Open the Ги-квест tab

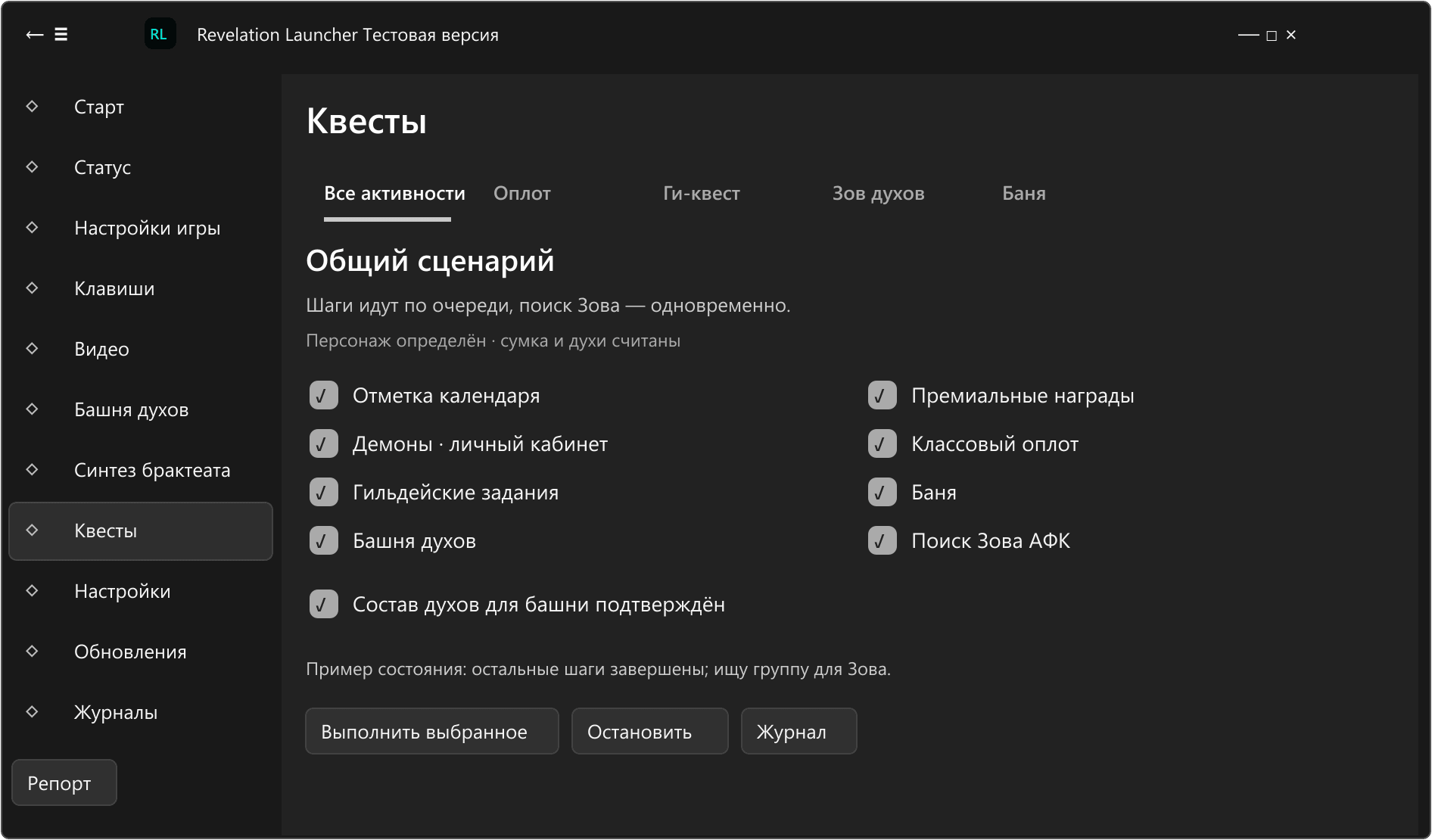702,194
